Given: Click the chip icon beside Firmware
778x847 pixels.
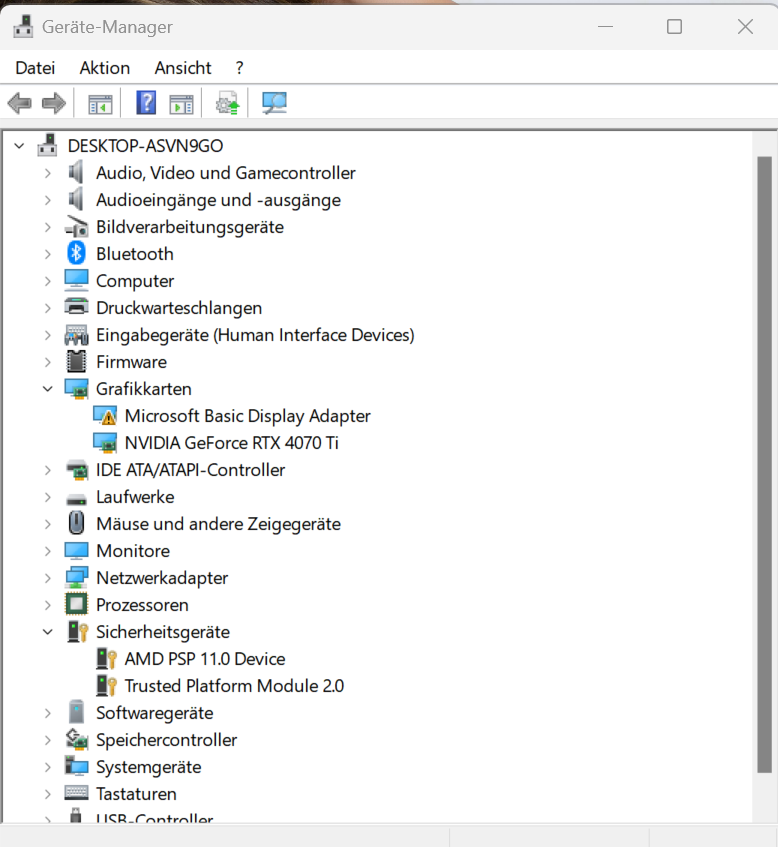Looking at the screenshot, I should pyautogui.click(x=76, y=361).
